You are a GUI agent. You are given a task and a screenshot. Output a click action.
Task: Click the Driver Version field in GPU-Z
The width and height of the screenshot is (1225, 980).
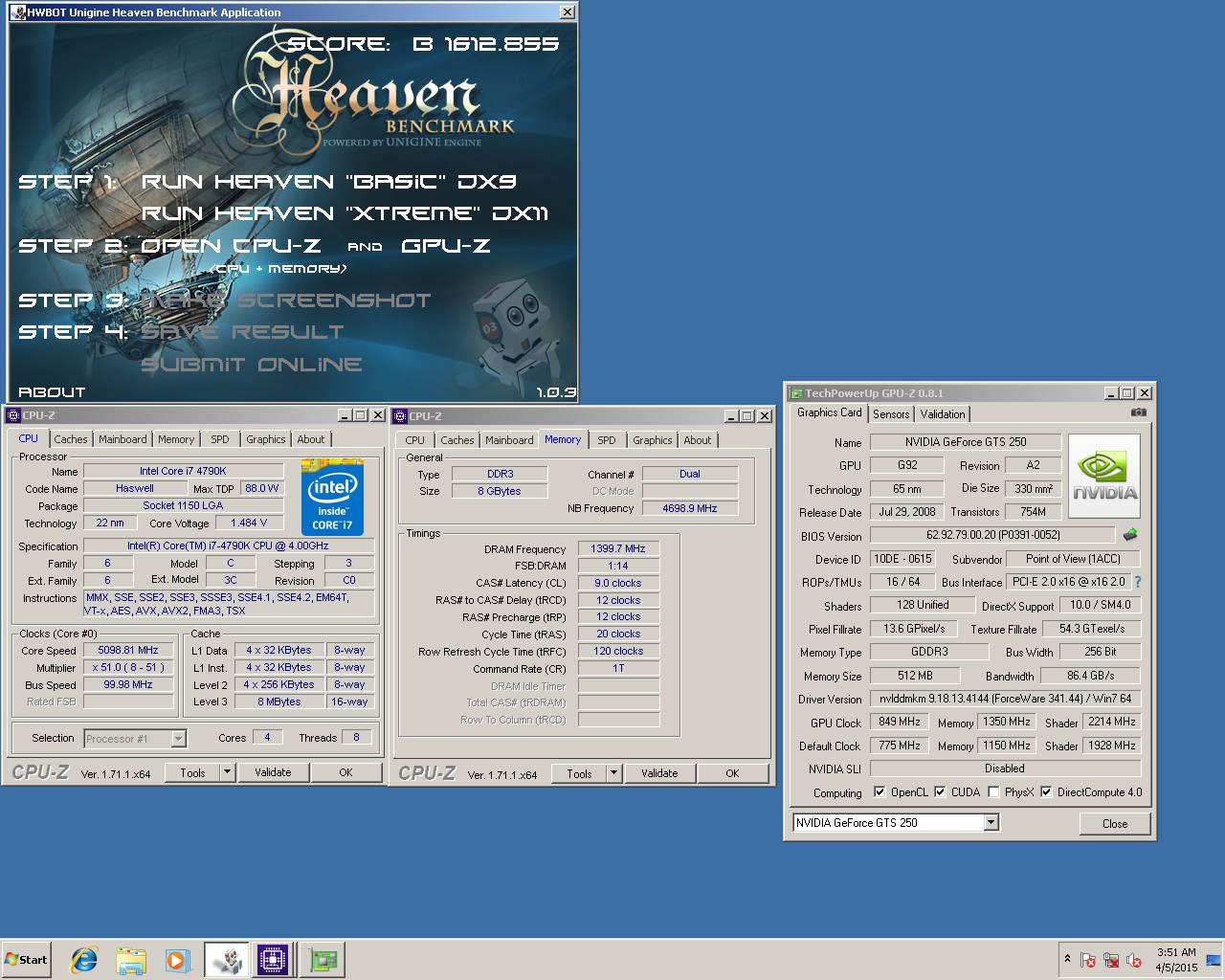point(1005,699)
